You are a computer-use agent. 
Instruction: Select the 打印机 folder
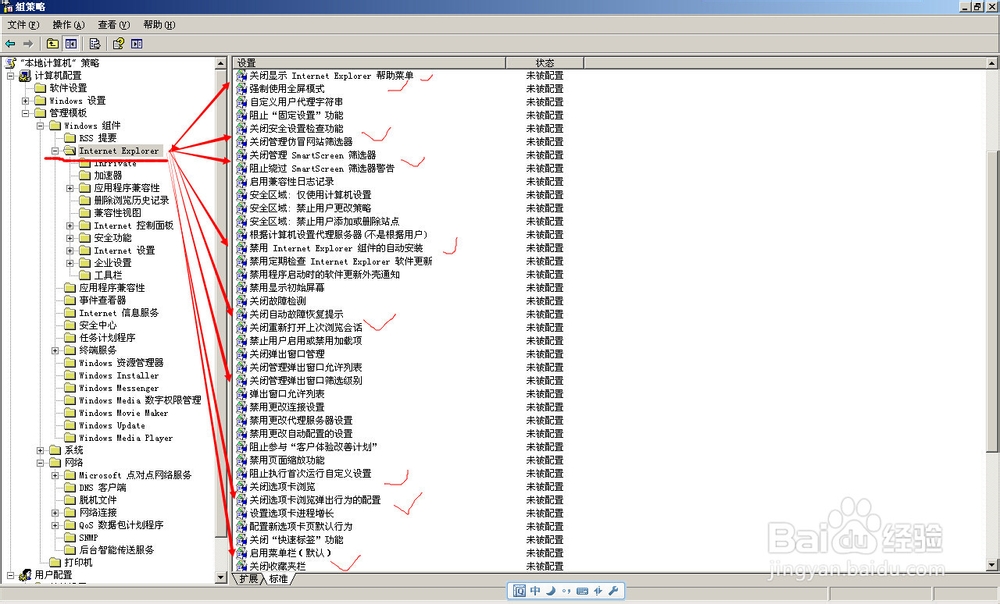click(78, 562)
